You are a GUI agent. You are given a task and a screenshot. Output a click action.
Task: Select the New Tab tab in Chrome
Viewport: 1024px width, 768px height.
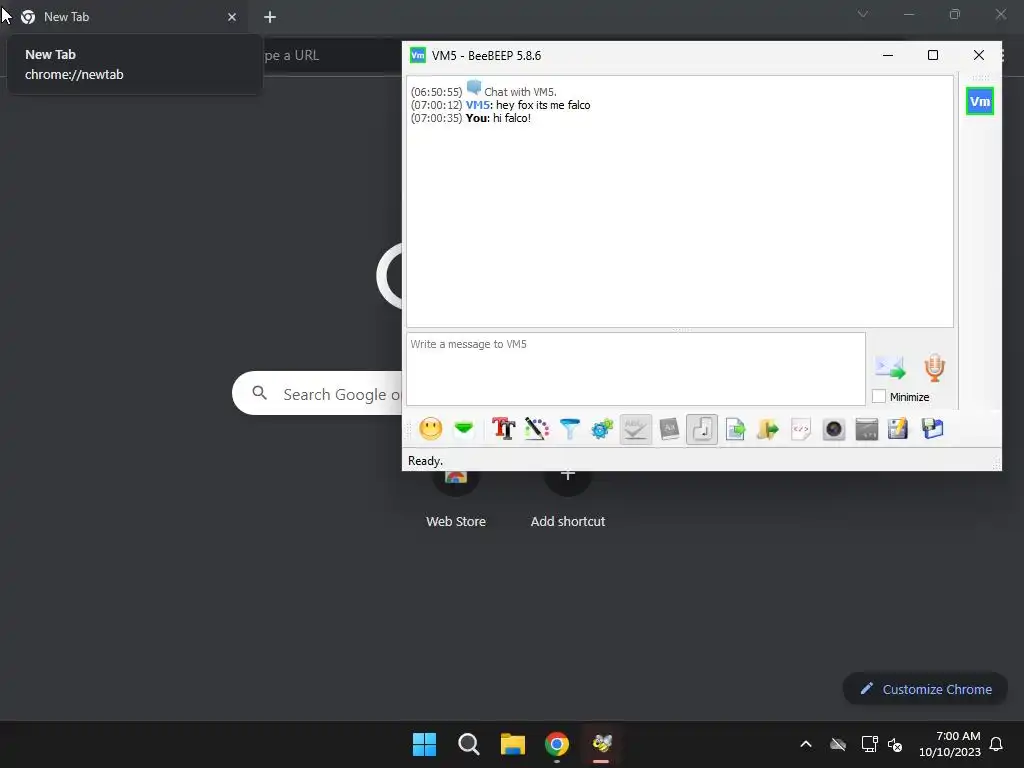[x=124, y=17]
